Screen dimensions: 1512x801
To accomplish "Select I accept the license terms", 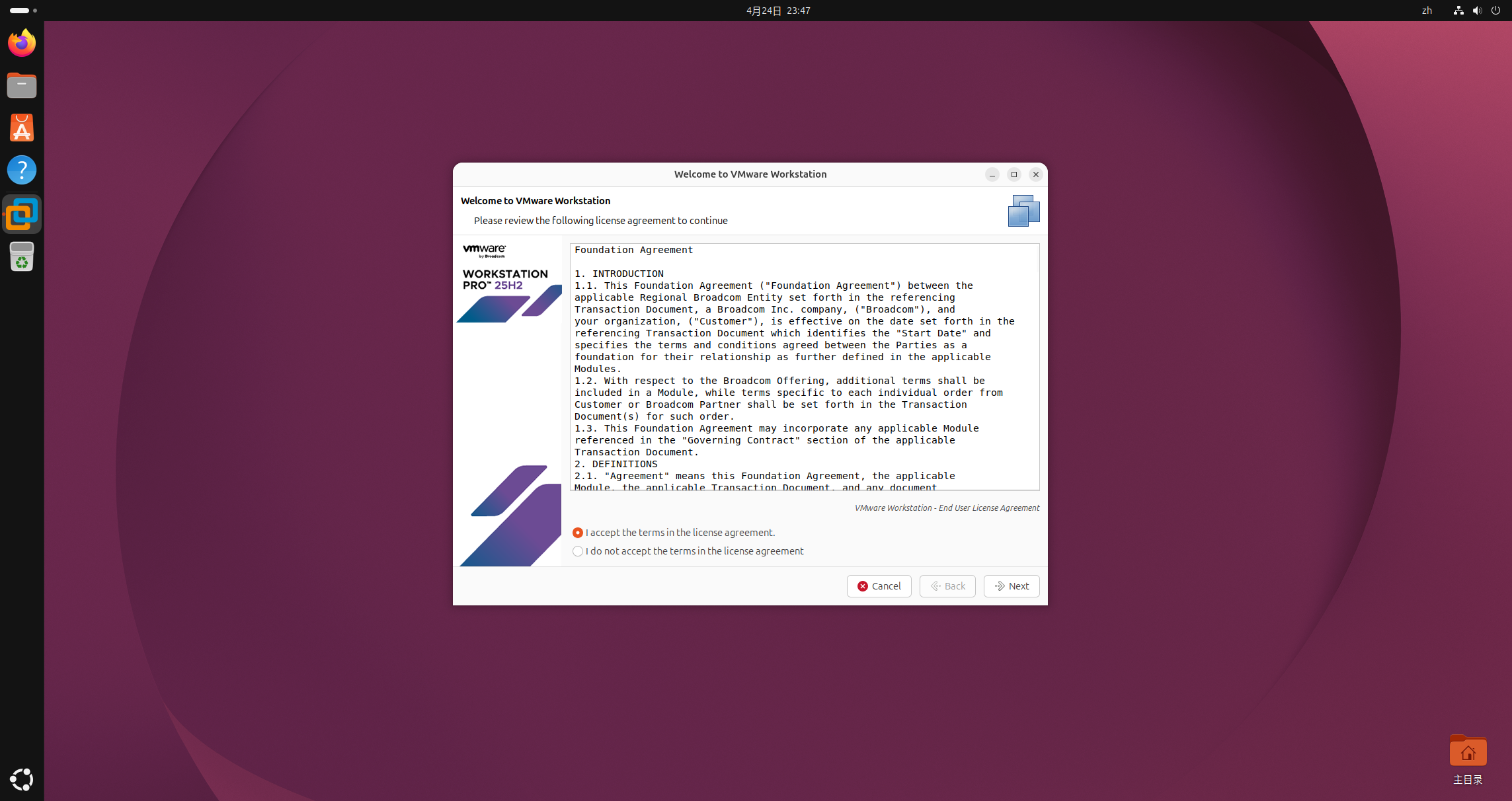I will (578, 533).
